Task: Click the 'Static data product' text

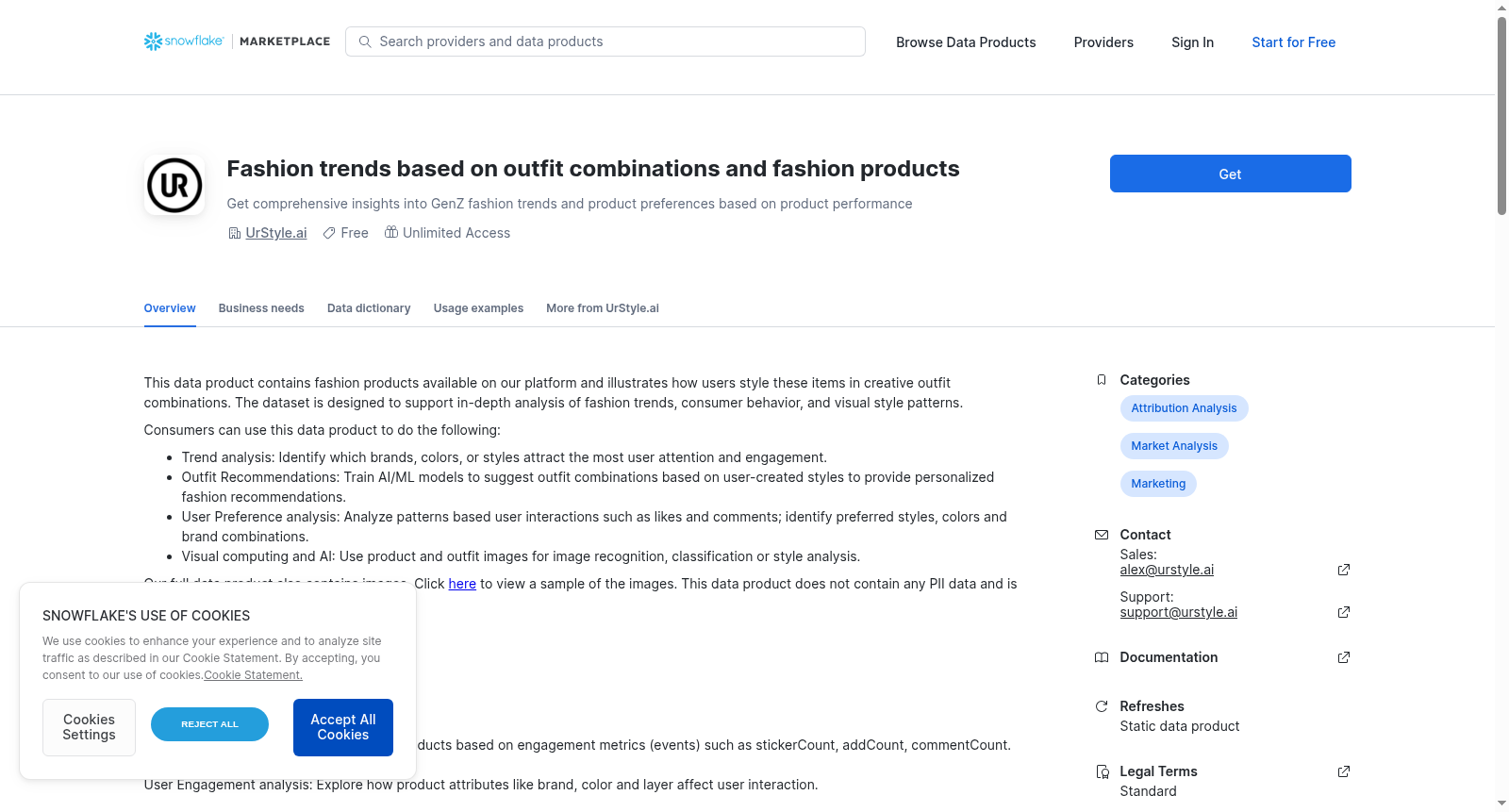Action: tap(1180, 726)
